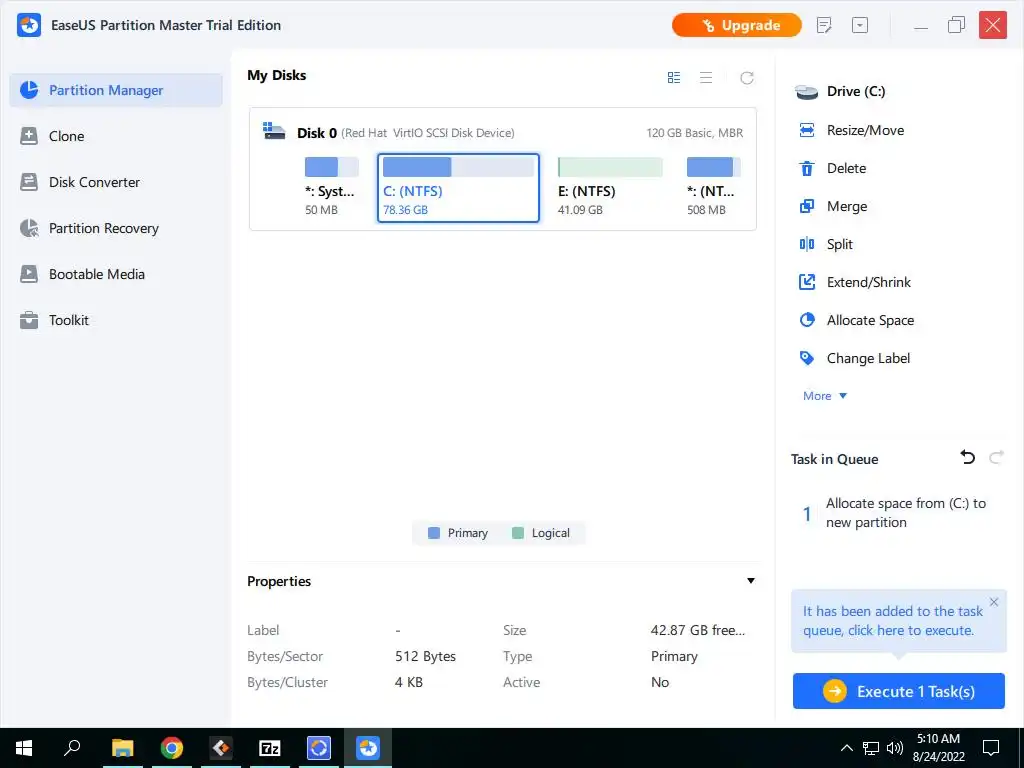Click the Toolkit briefcase icon

(29, 320)
